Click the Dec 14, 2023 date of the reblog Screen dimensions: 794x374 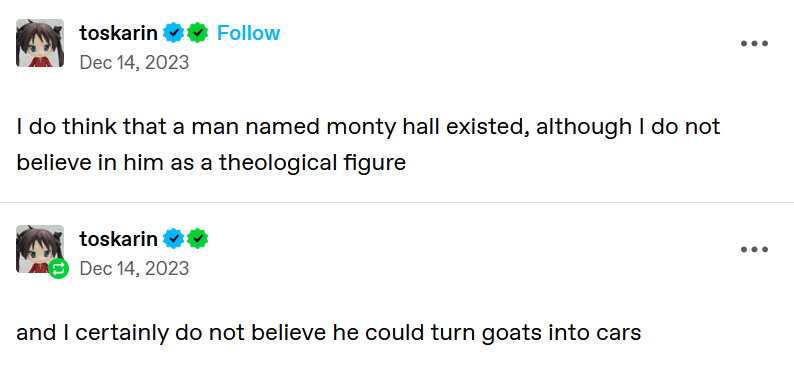click(x=134, y=268)
